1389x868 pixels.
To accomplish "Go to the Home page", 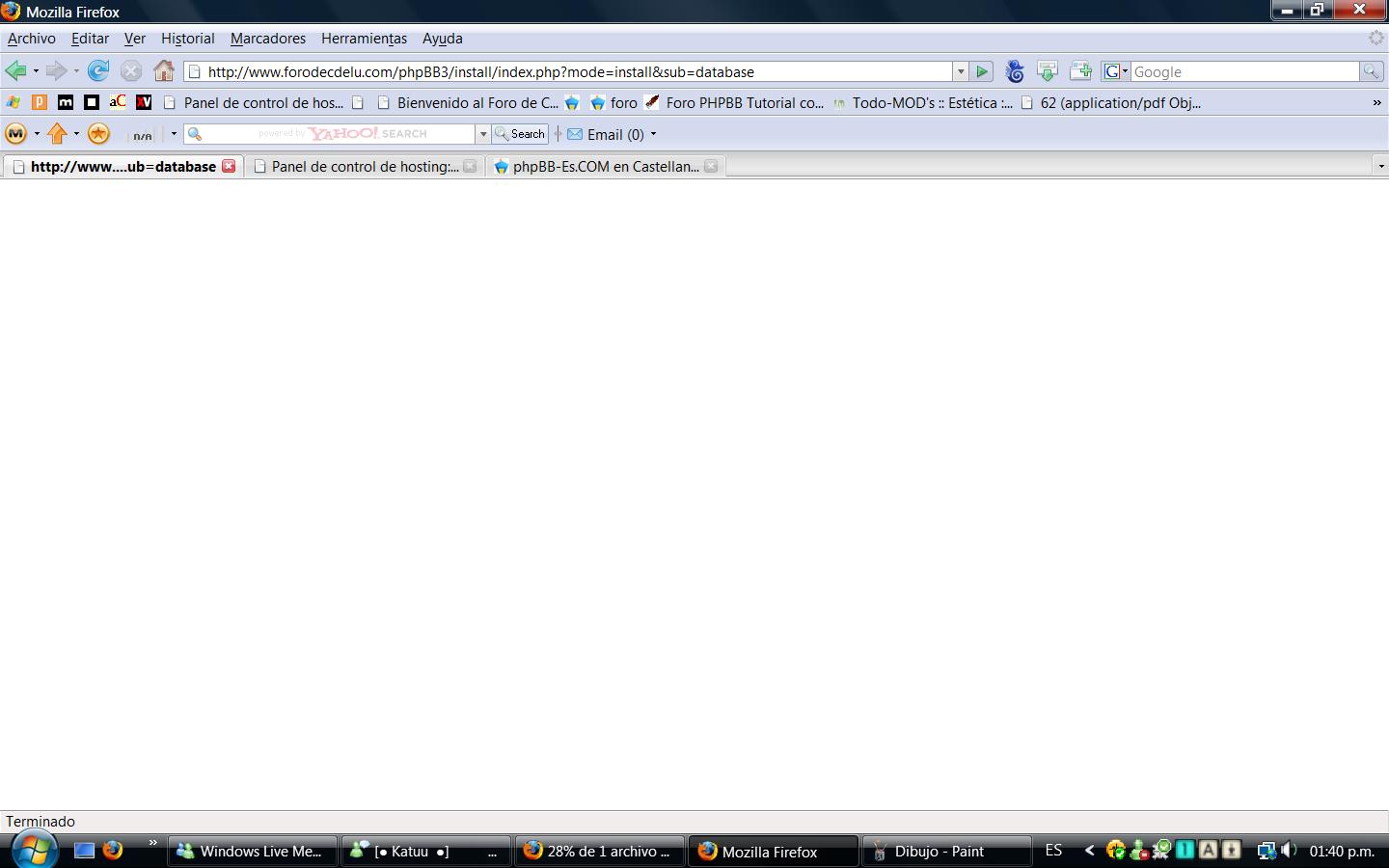I will click(164, 70).
